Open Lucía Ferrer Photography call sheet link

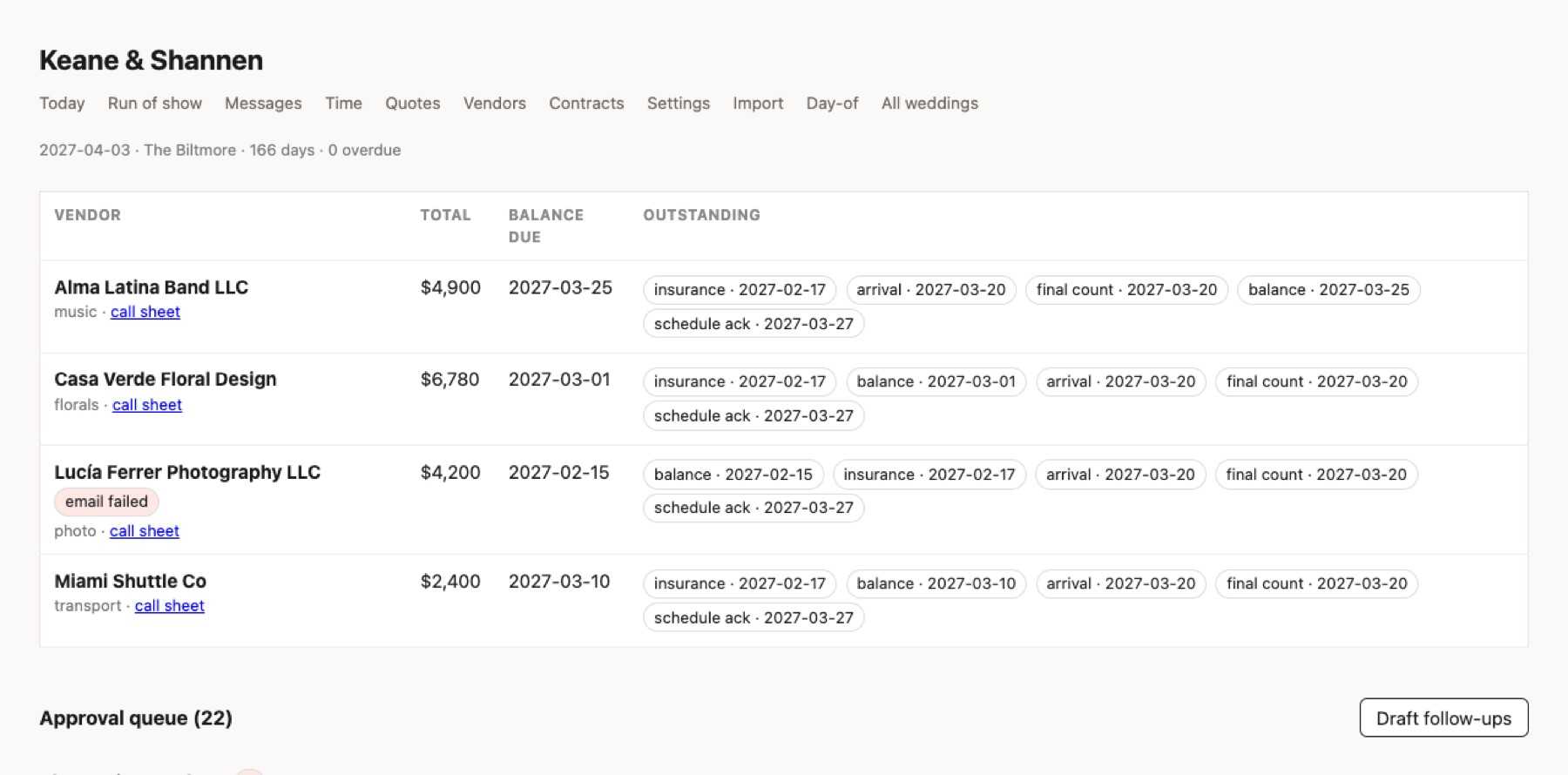(x=145, y=531)
